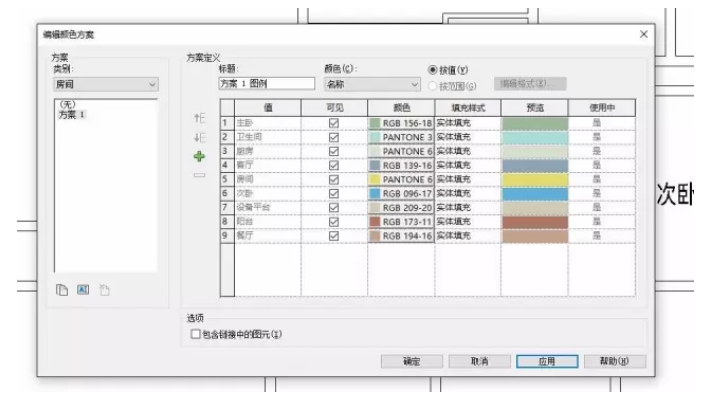Viewport: 706px width, 398px height.
Task: Click the move row down icon
Action: coord(199,137)
